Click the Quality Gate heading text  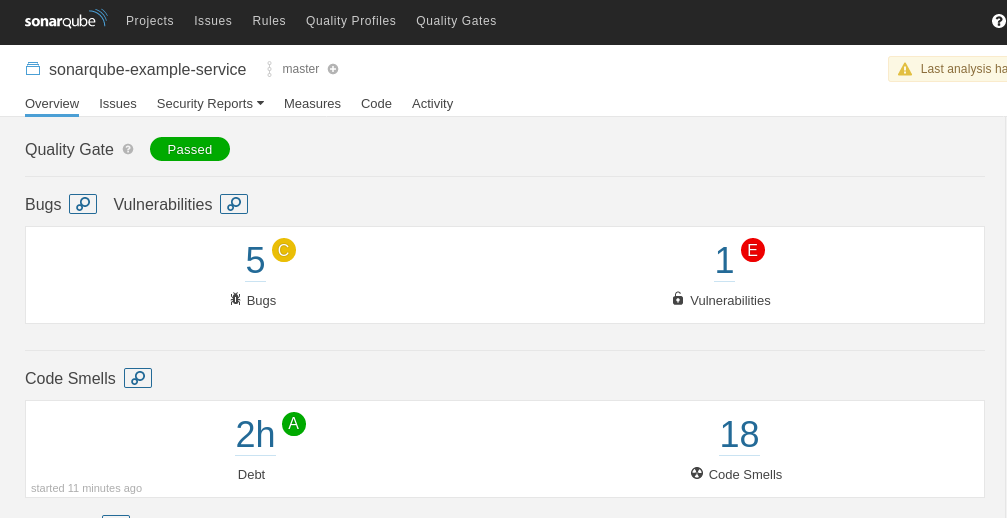click(69, 150)
